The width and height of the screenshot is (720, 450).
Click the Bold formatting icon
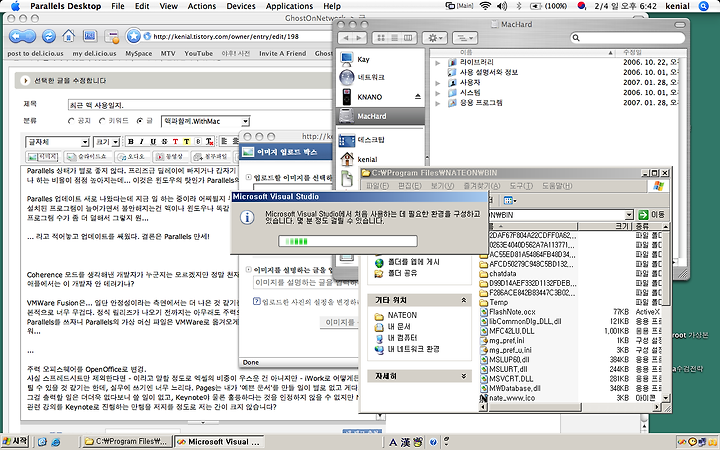[130, 141]
